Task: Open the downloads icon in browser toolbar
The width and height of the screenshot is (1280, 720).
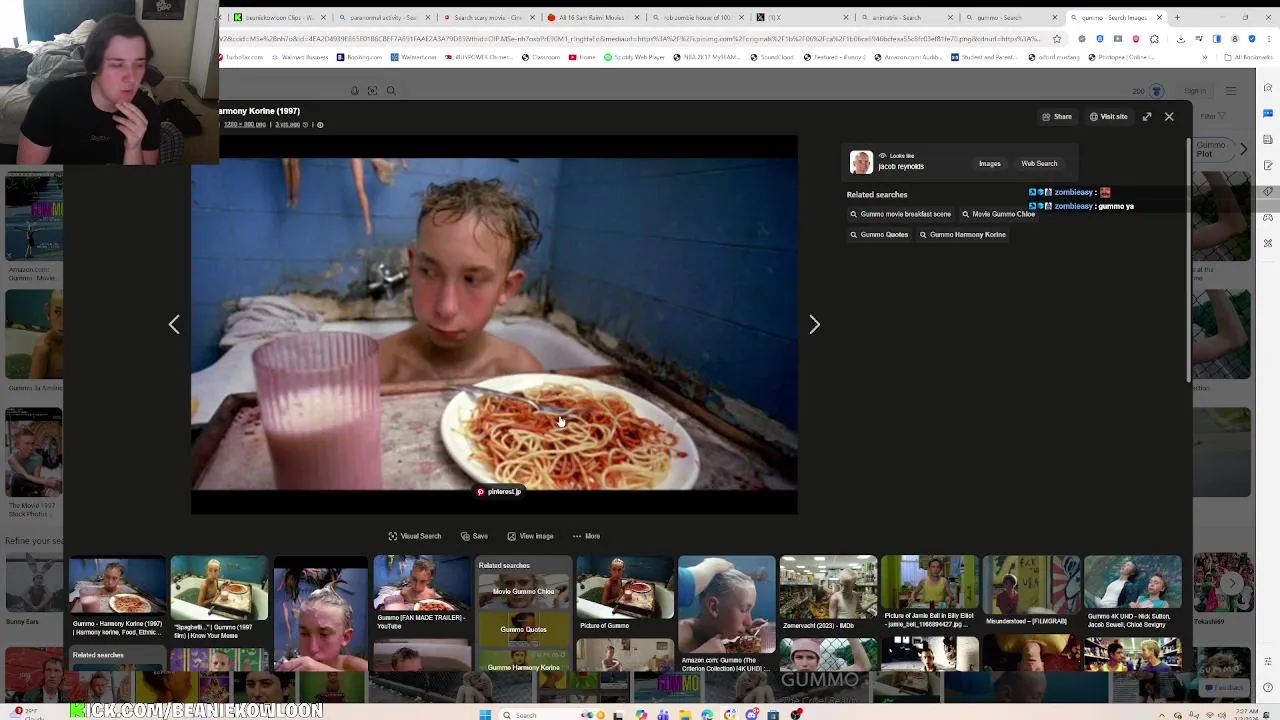Action: 1181,39
